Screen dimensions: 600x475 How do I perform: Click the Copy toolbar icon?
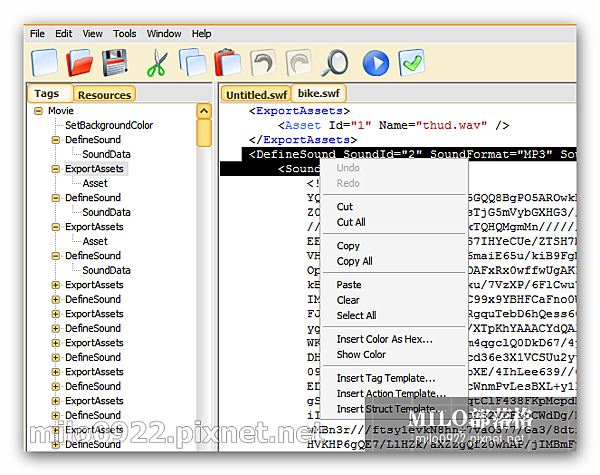192,62
